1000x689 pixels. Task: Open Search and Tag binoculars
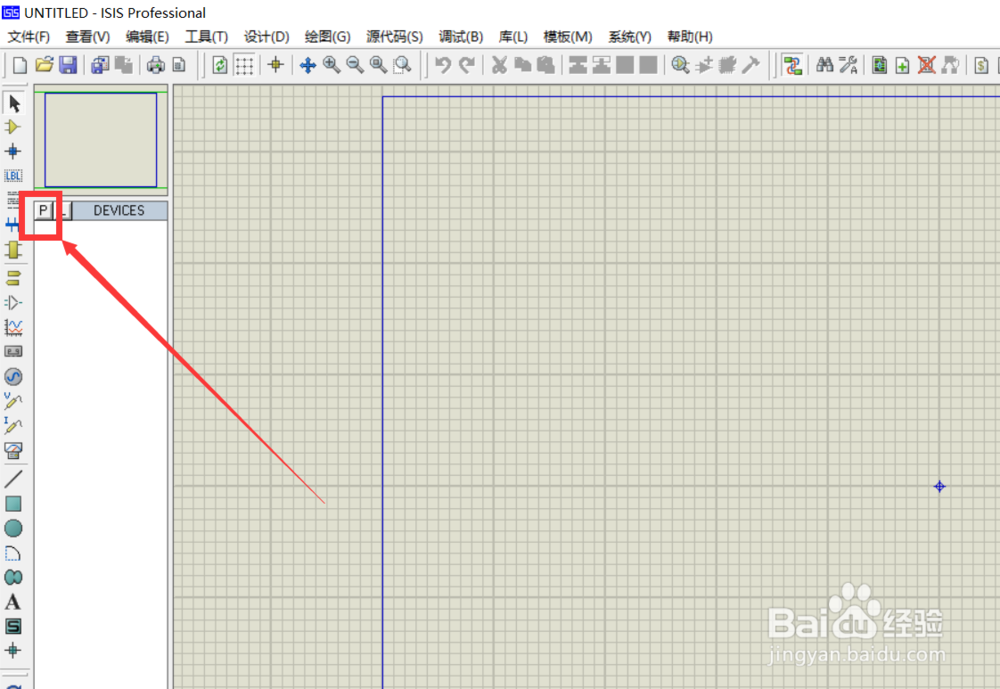[825, 65]
